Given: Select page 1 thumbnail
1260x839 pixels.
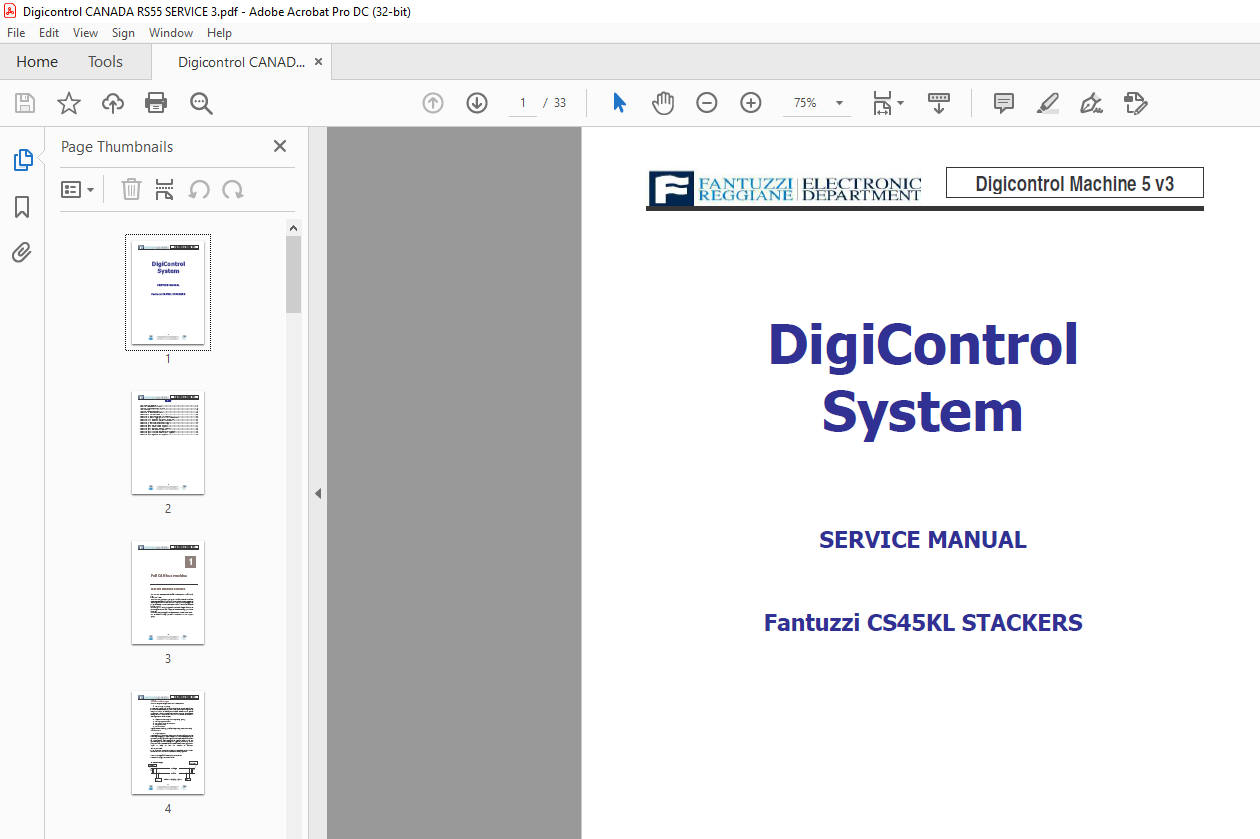Looking at the screenshot, I should [168, 292].
